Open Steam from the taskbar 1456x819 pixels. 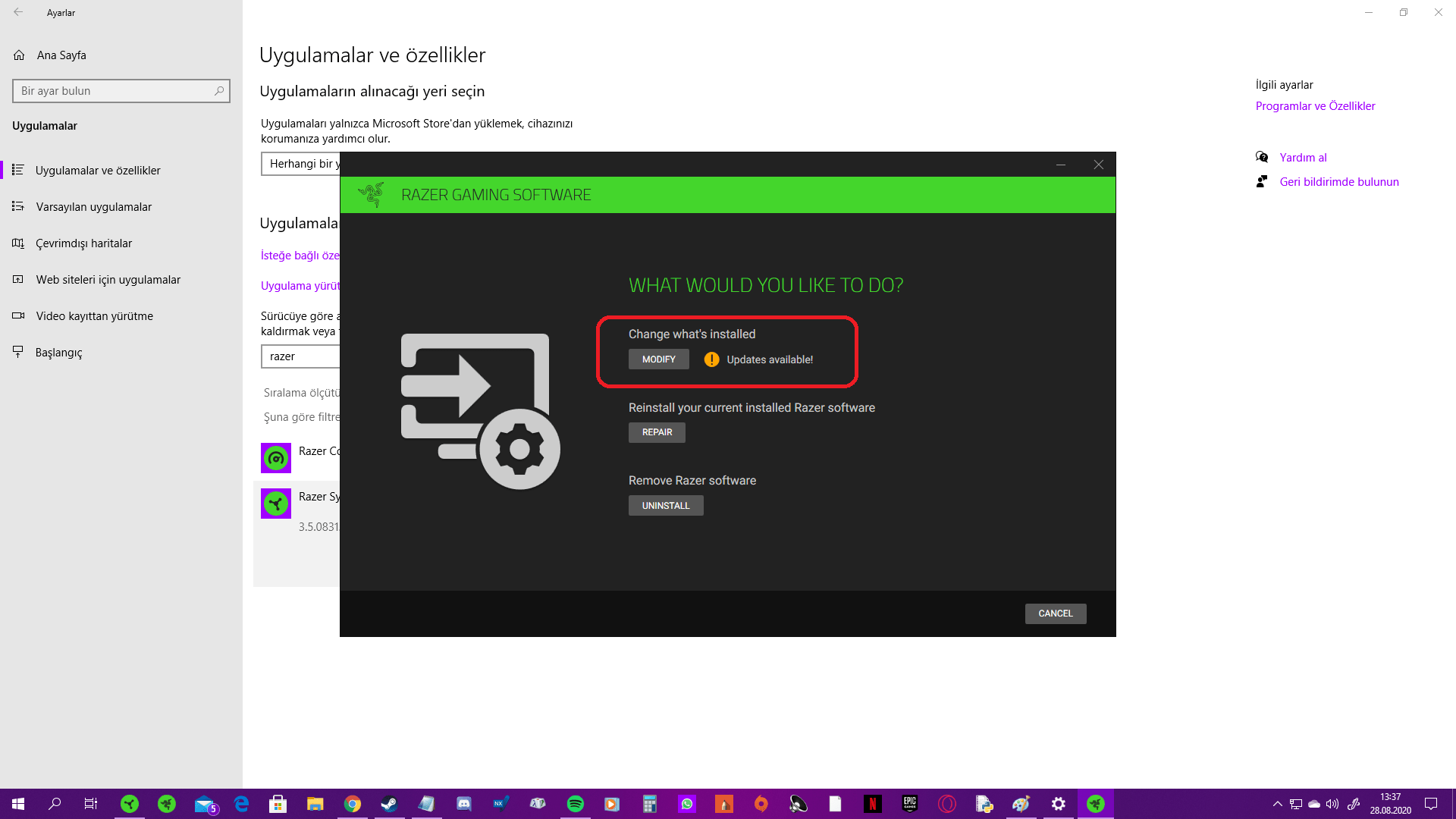(x=389, y=804)
